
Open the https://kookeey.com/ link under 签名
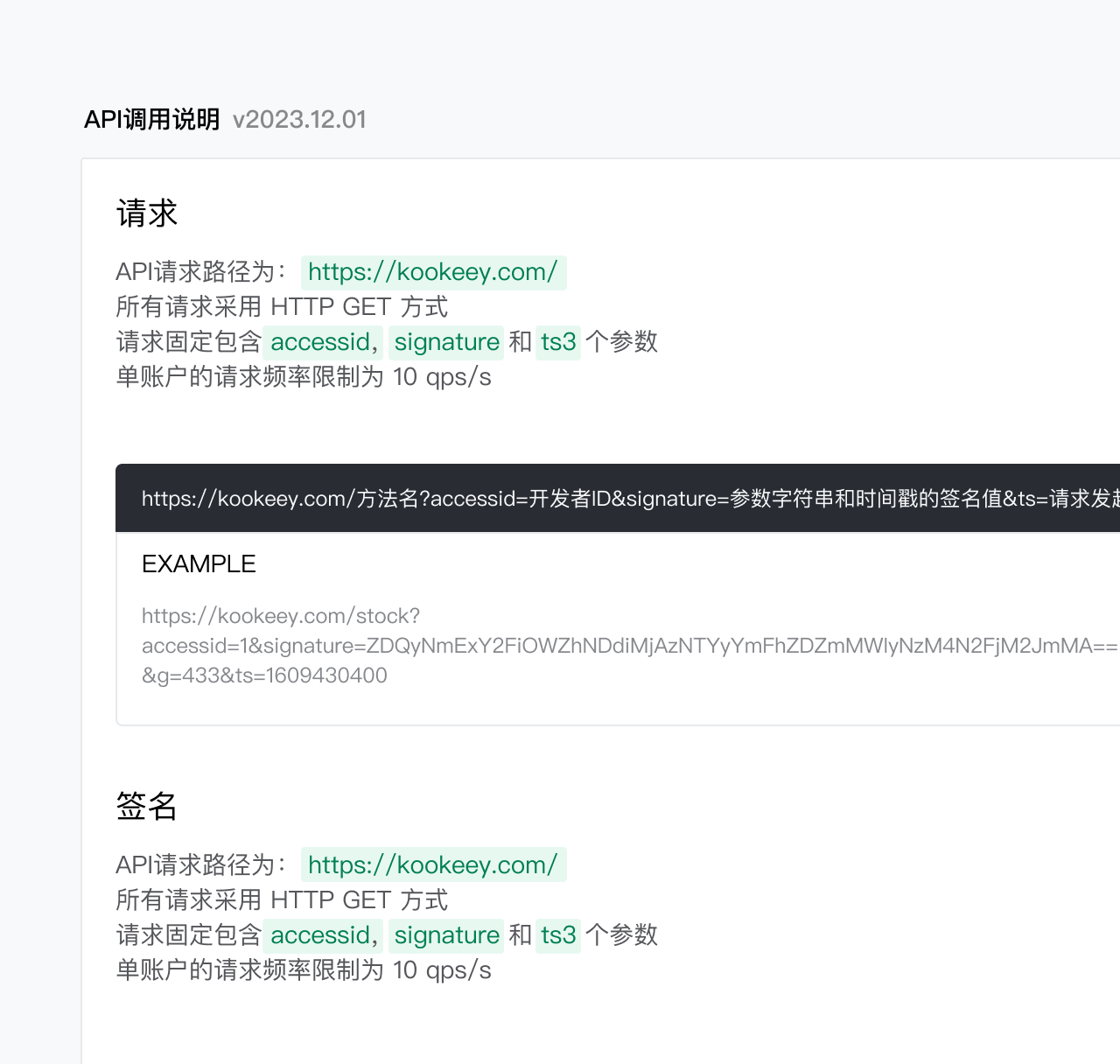[433, 865]
